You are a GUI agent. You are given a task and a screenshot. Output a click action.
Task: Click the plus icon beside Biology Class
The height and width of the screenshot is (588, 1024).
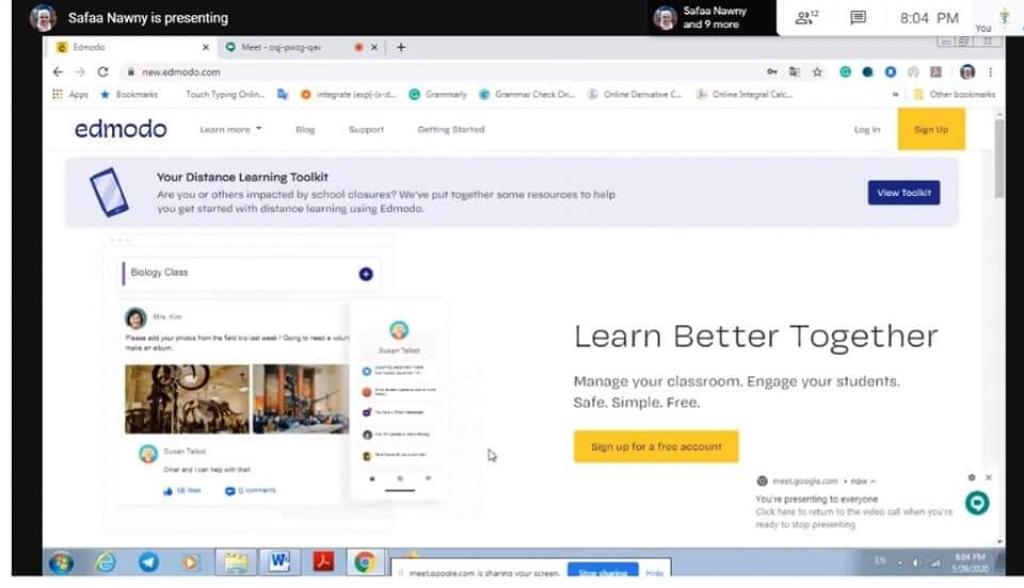pyautogui.click(x=366, y=273)
